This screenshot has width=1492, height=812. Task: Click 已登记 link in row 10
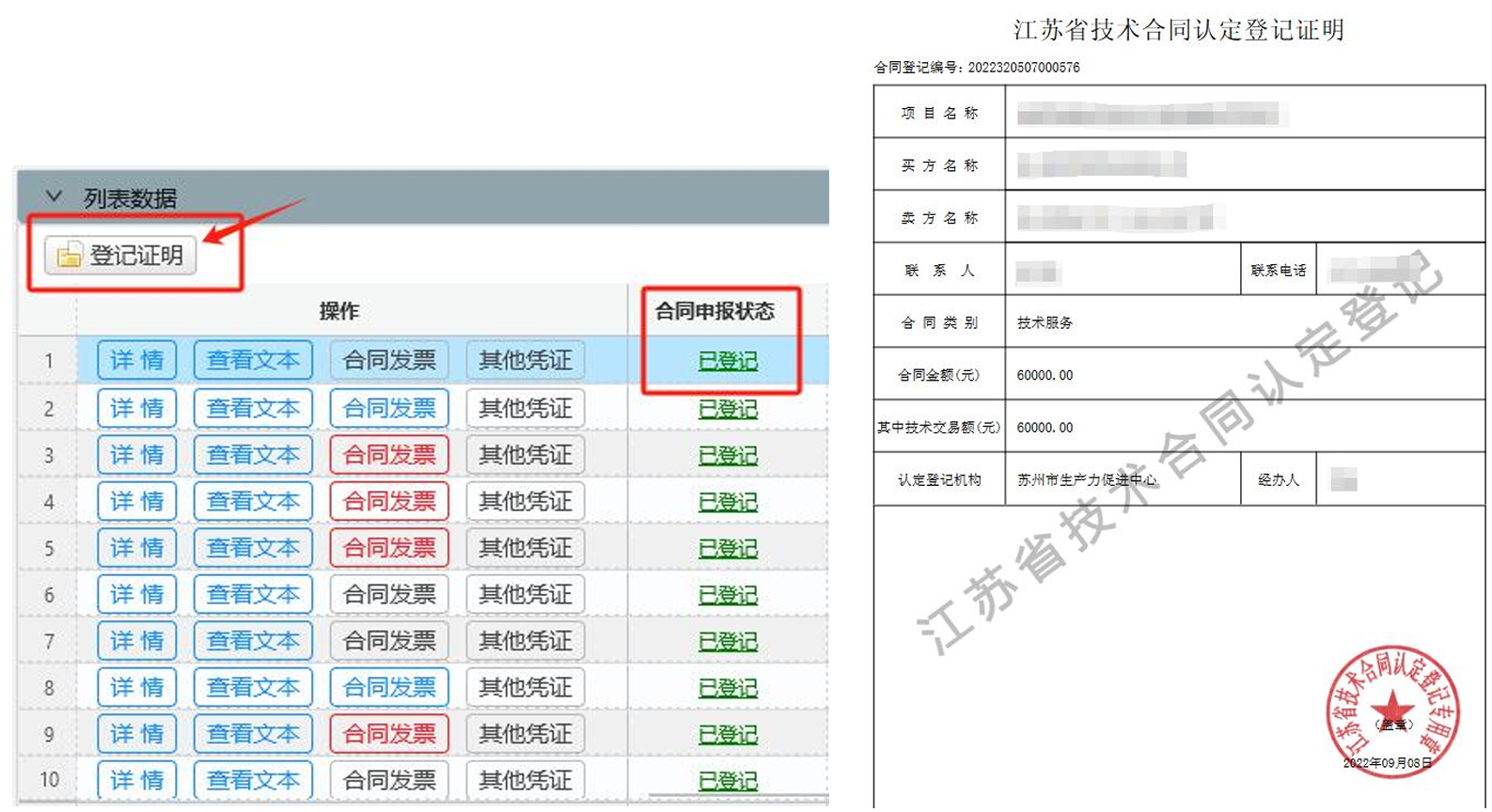pyautogui.click(x=728, y=781)
